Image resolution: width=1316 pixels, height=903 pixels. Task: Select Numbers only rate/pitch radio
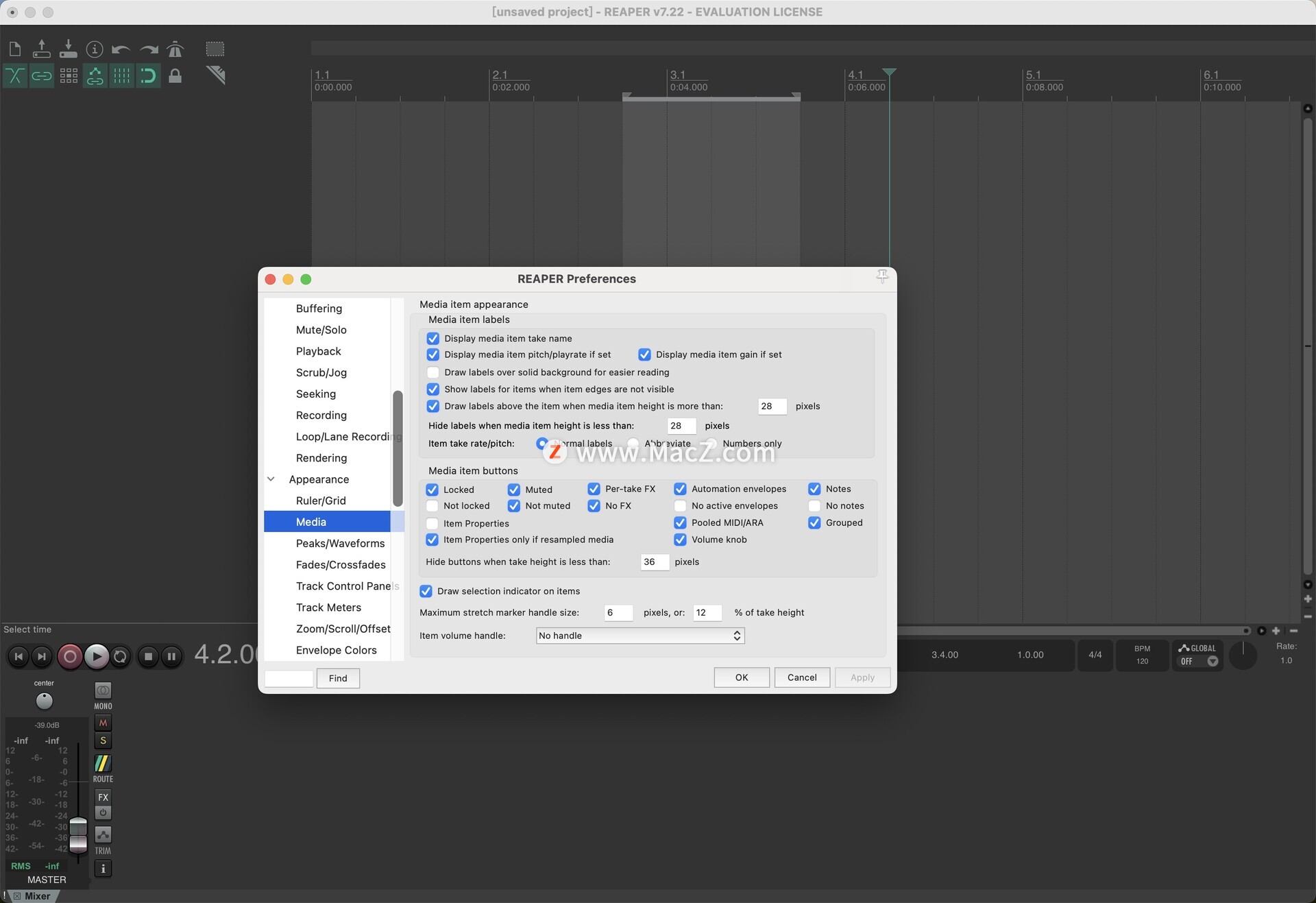point(711,444)
